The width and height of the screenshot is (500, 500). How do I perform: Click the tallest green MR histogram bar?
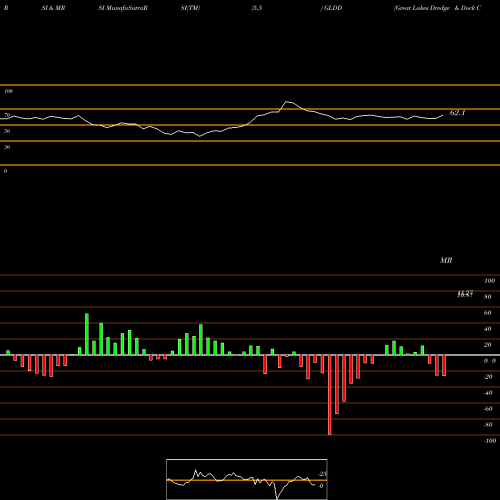(x=87, y=334)
